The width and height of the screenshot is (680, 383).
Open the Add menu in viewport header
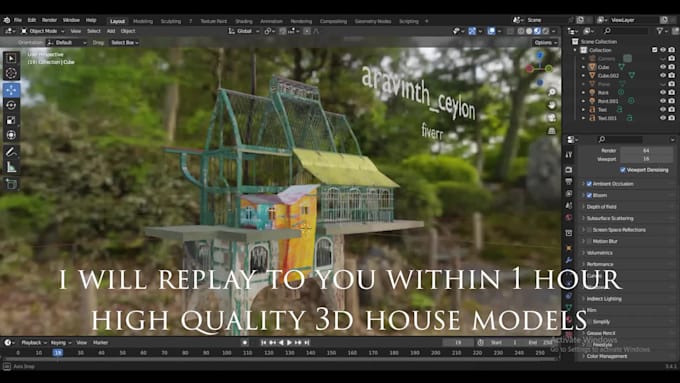coord(111,31)
